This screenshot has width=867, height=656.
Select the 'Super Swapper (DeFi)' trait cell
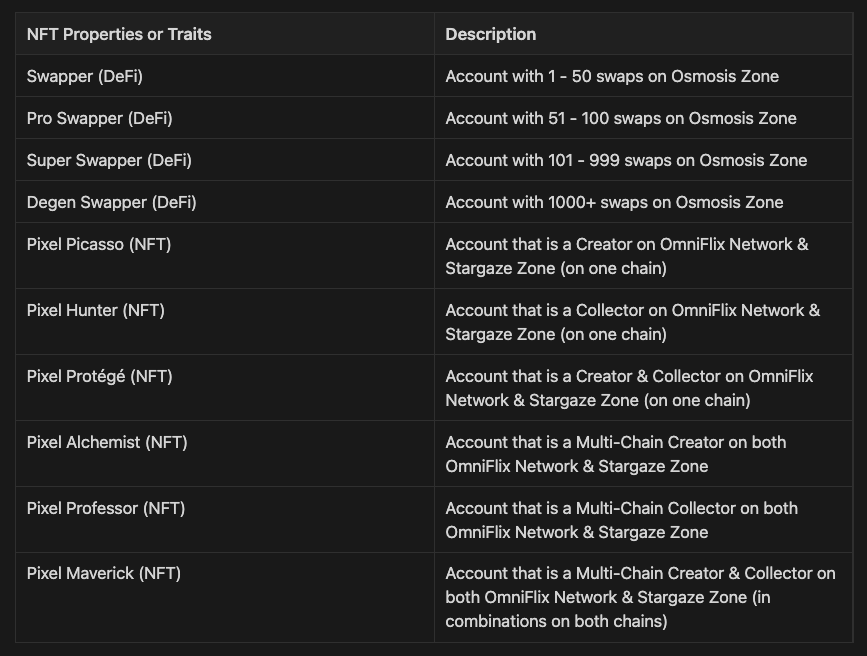click(109, 160)
